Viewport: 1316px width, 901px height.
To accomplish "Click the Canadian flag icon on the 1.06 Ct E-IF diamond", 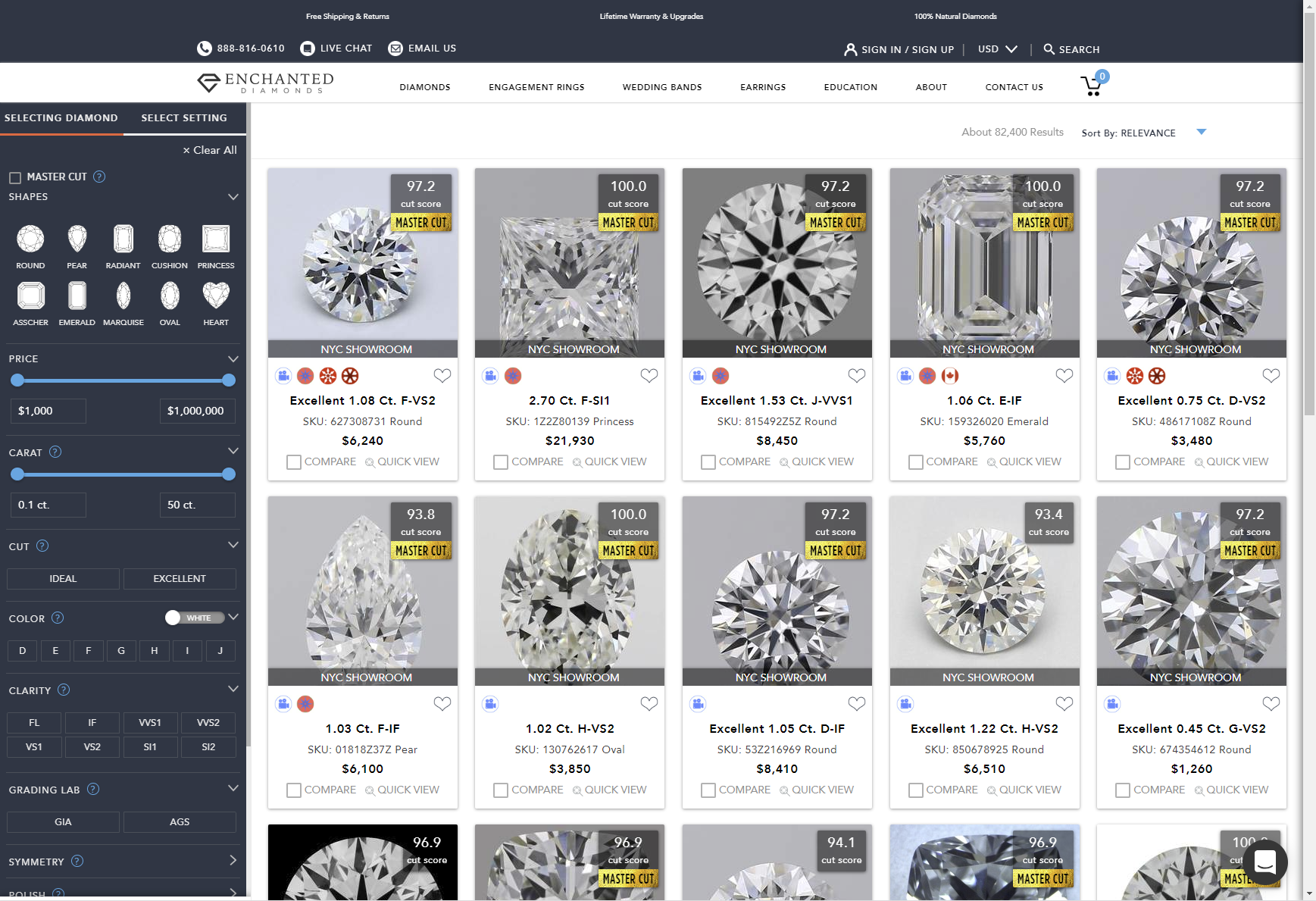I will pos(950,375).
